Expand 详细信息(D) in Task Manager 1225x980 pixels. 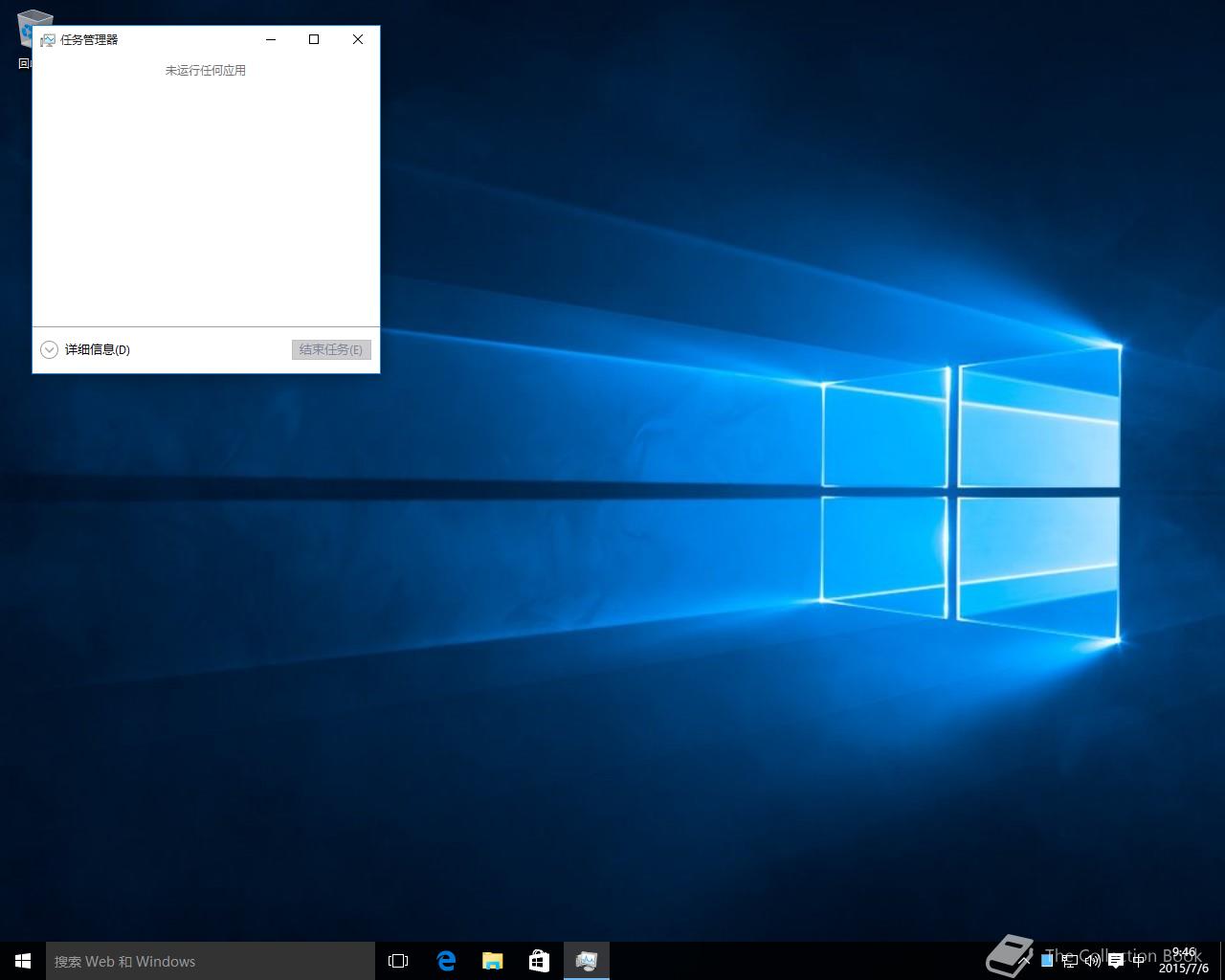pyautogui.click(x=85, y=350)
